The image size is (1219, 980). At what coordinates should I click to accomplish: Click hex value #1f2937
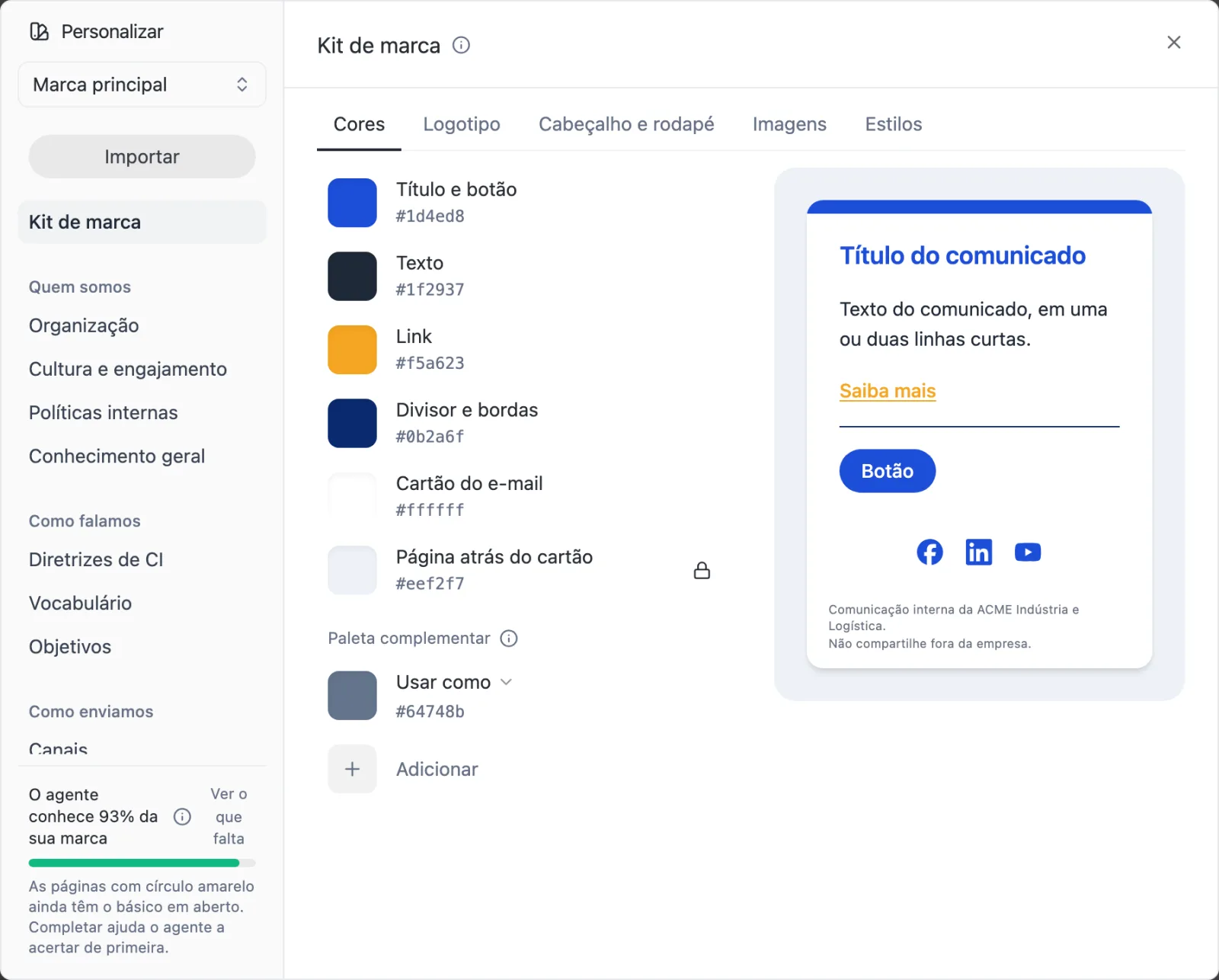[x=430, y=290]
